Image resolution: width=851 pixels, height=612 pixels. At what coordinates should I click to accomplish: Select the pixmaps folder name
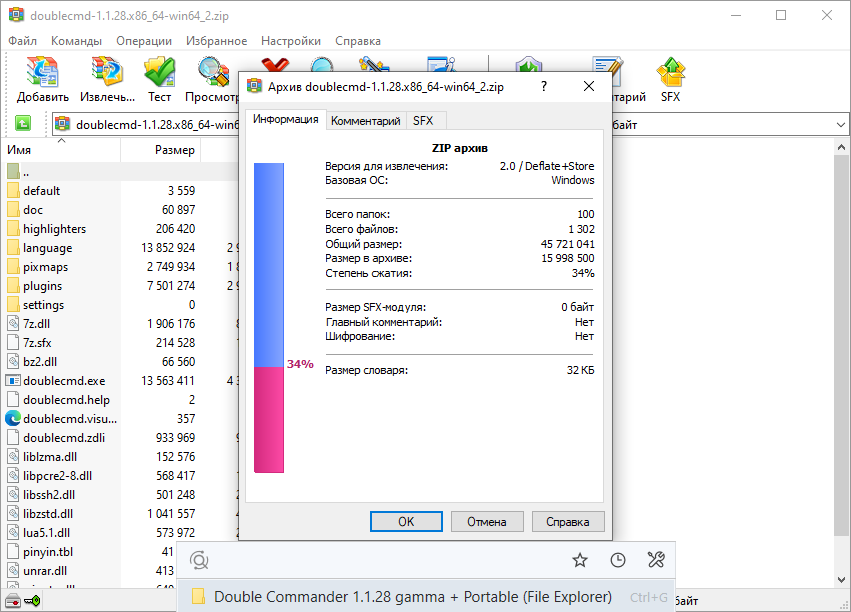tap(46, 266)
